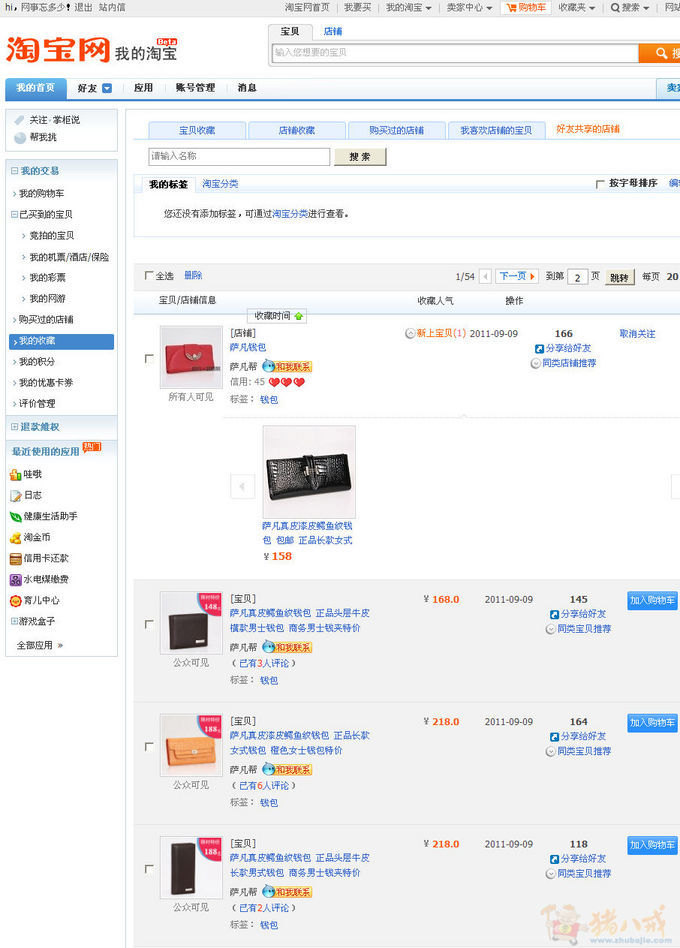680x948 pixels.
Task: Open the 搜索 dropdown in top bar
Action: 630,7
